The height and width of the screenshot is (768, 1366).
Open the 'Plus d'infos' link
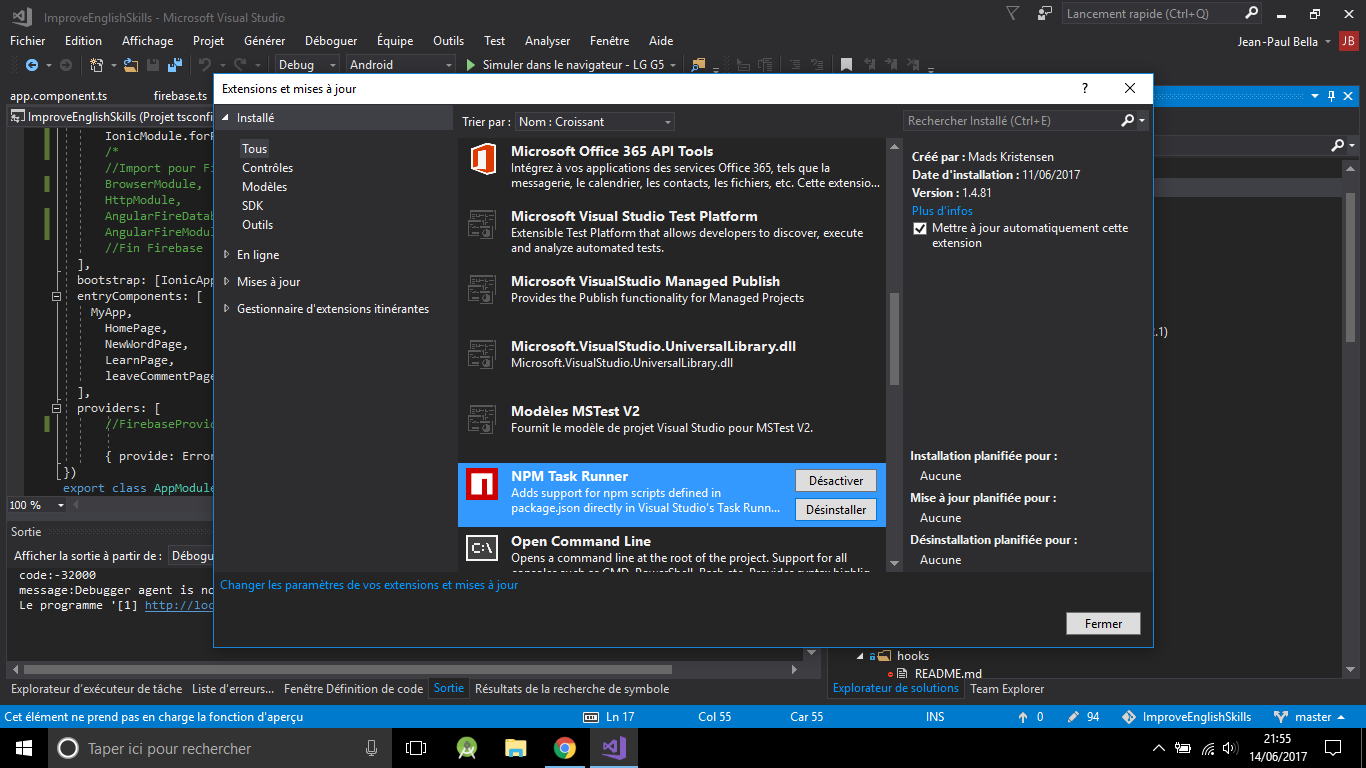942,211
